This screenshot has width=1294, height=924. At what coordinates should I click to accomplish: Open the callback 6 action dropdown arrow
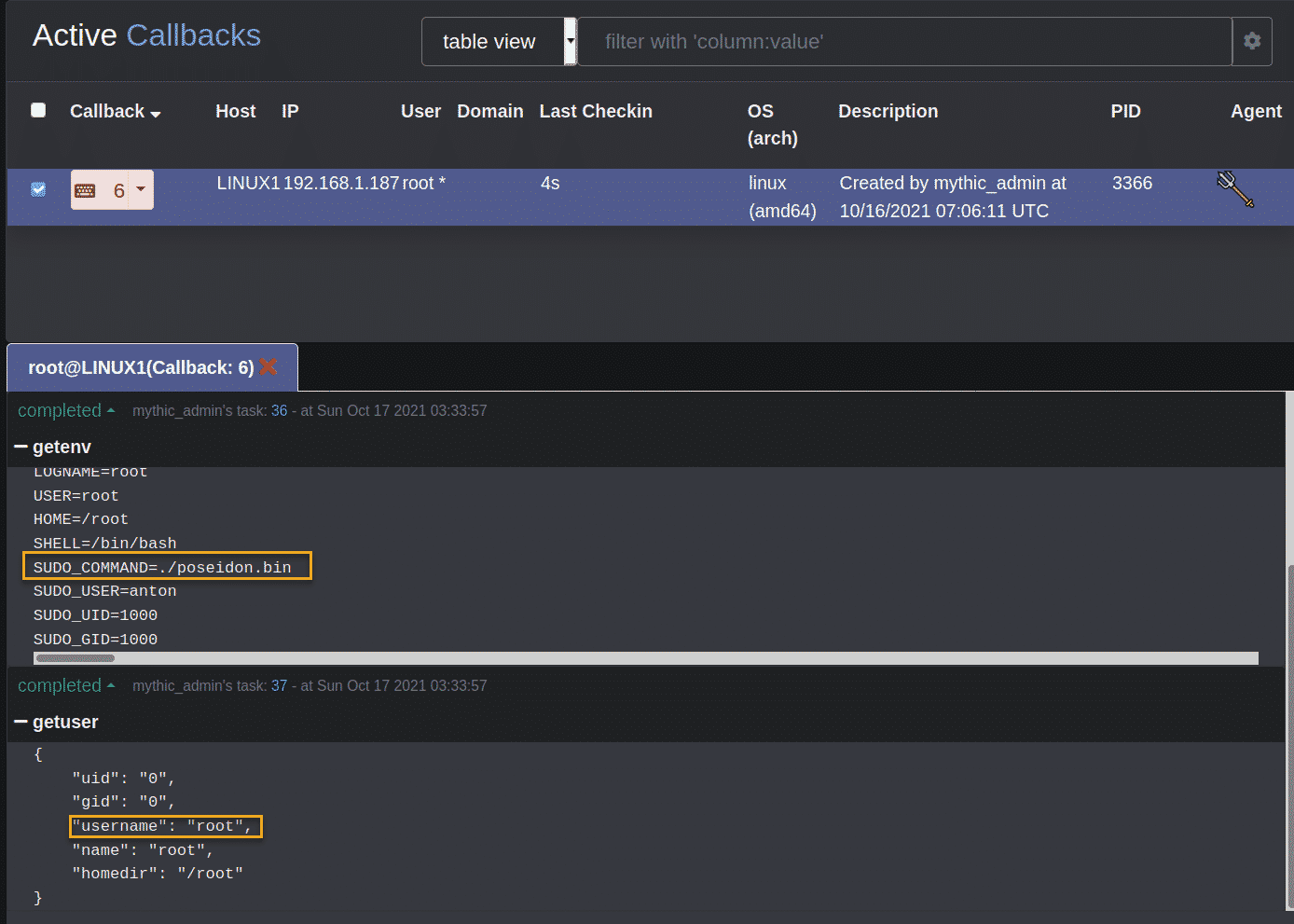pos(140,189)
